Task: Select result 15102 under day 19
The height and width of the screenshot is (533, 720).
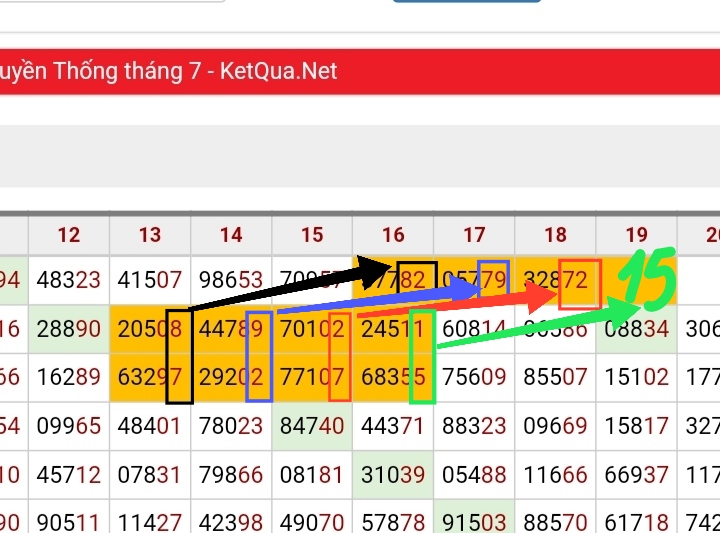Action: click(x=637, y=377)
